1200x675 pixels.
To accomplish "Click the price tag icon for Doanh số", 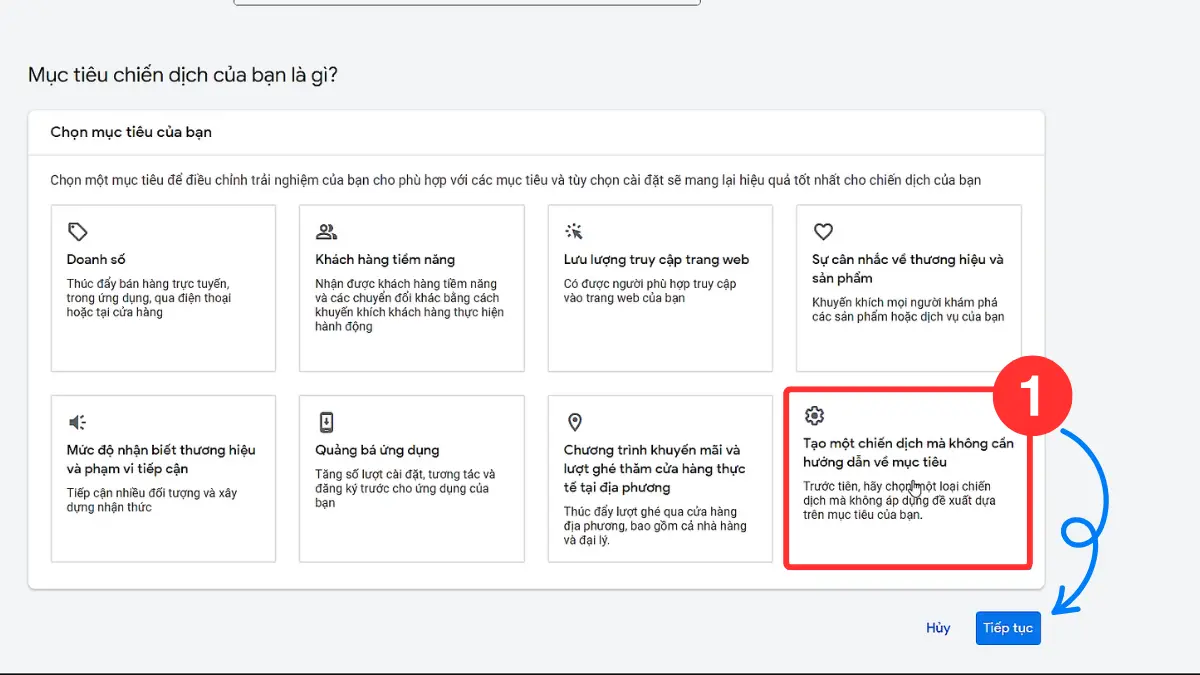I will [77, 232].
